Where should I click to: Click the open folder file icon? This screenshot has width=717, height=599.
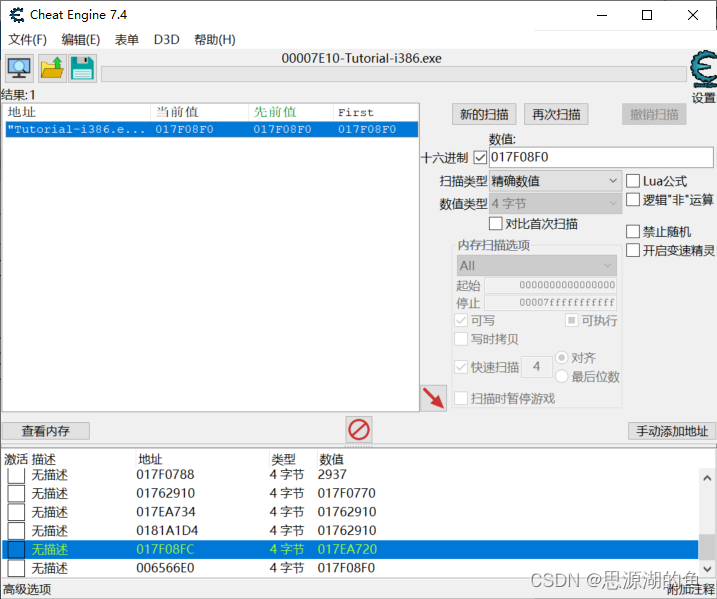52,69
